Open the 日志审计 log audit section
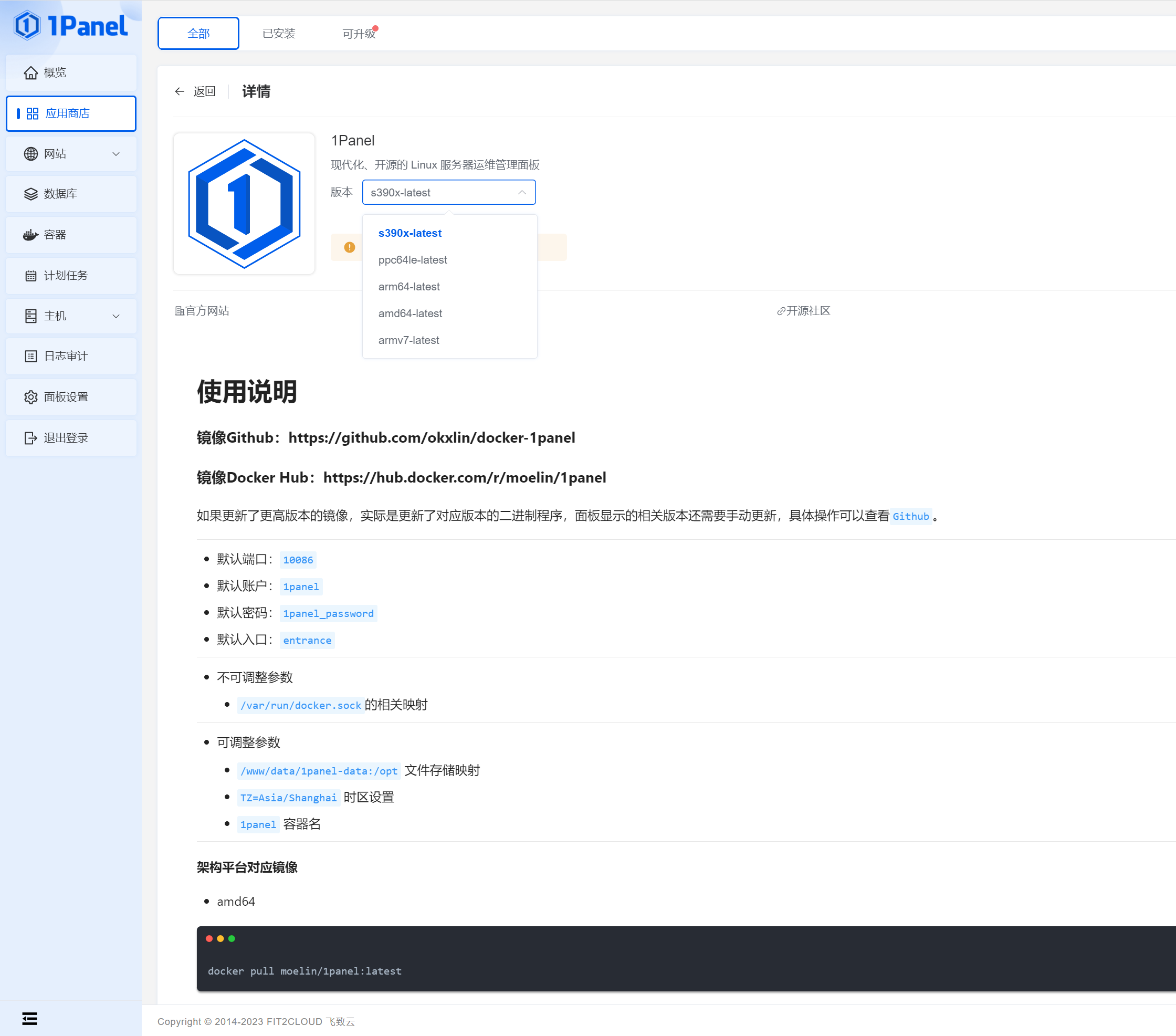This screenshot has width=1176, height=1036. pos(66,355)
